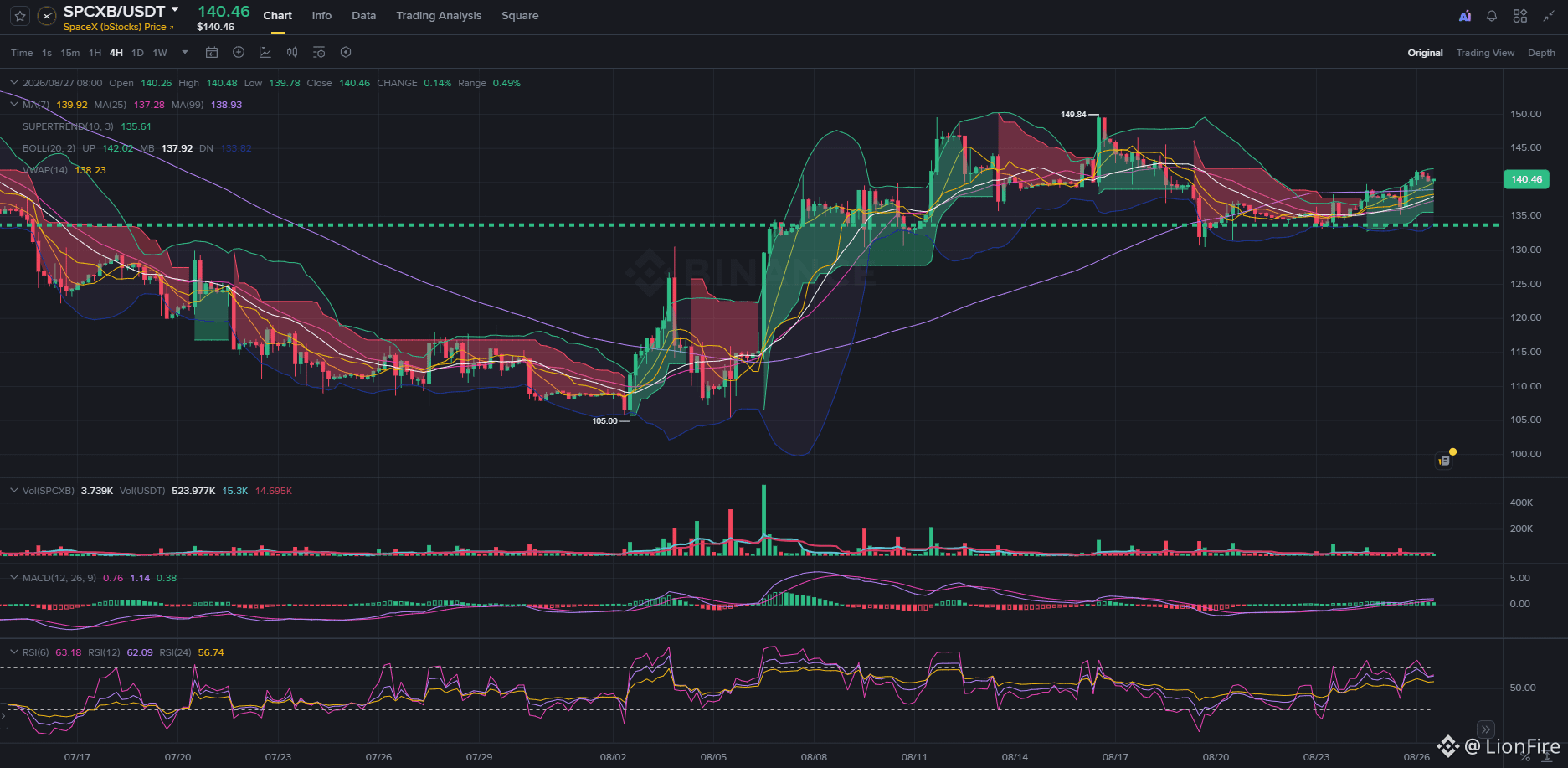This screenshot has height=768, width=1568.
Task: Click the collapse fullscreen arrows icon
Action: pos(1549,16)
